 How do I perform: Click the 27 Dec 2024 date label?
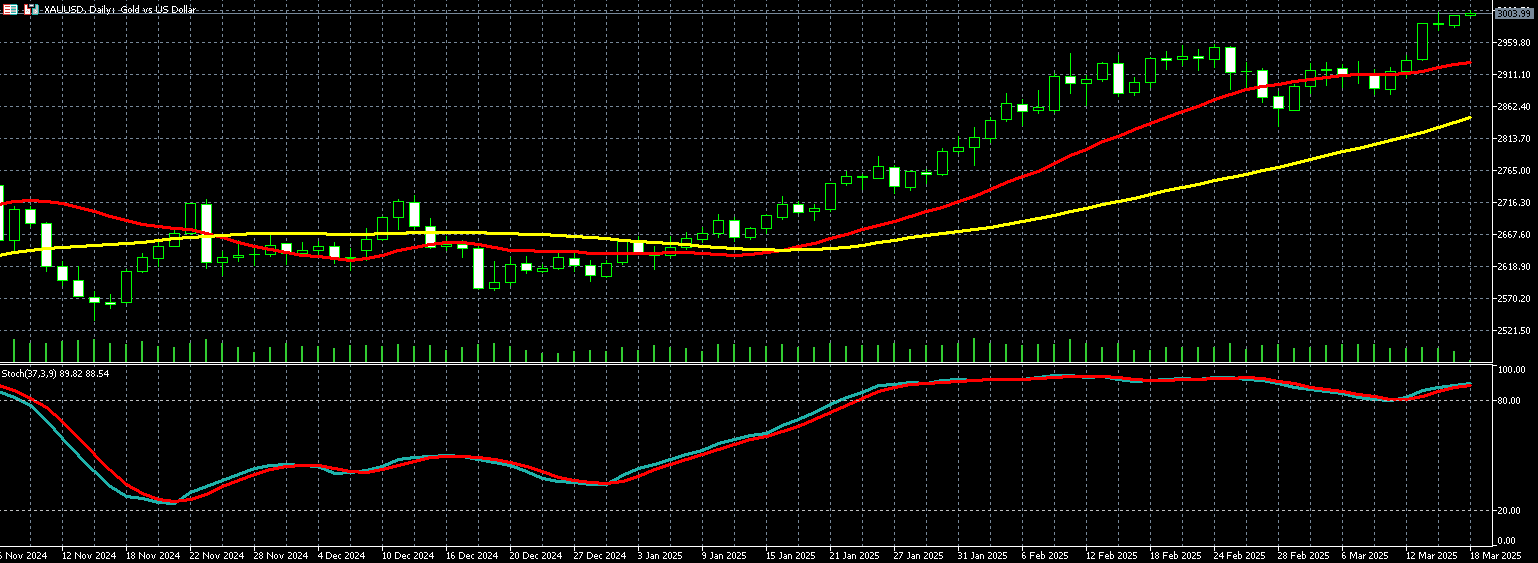[x=598, y=555]
